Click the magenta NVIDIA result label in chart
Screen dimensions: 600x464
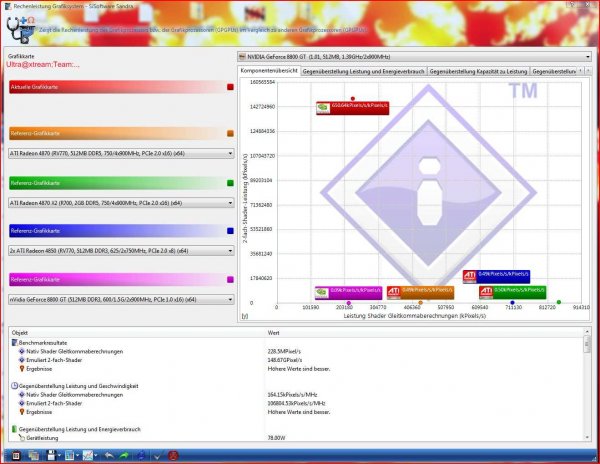[x=348, y=293]
